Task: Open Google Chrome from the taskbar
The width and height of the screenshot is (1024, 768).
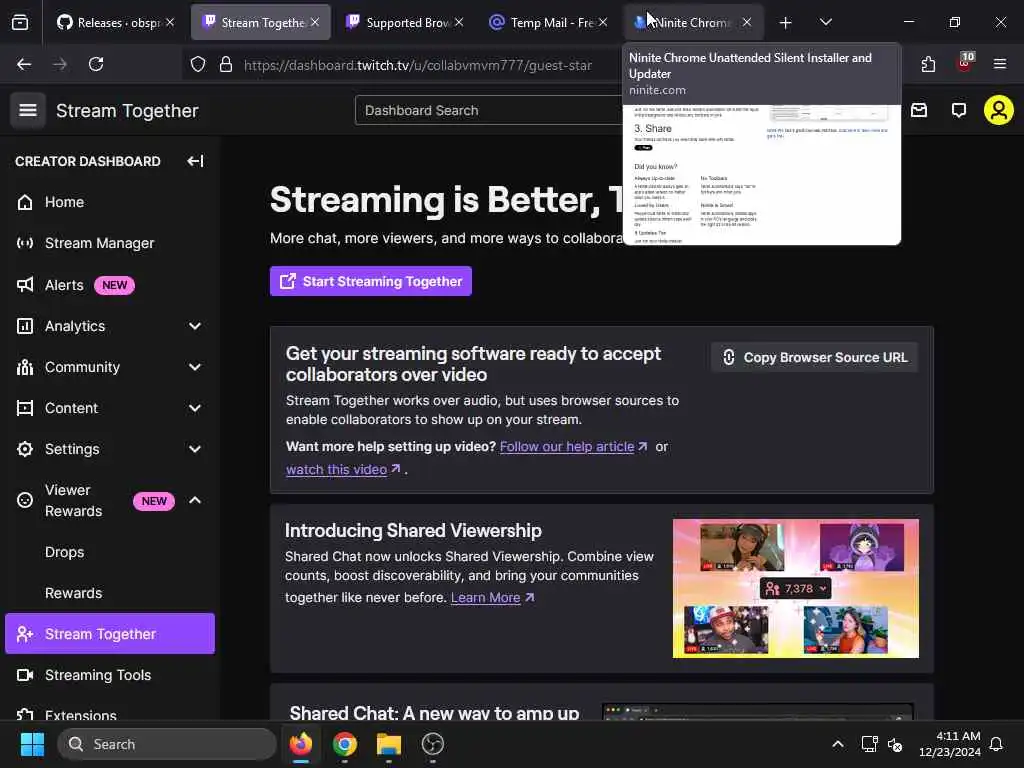Action: (x=345, y=744)
